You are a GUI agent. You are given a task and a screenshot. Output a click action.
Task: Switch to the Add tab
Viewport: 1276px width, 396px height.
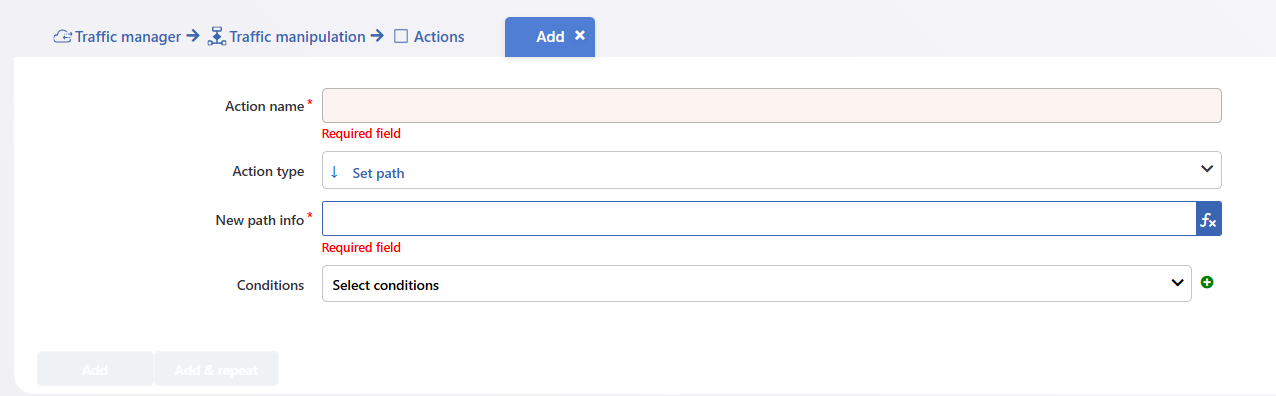coord(549,37)
